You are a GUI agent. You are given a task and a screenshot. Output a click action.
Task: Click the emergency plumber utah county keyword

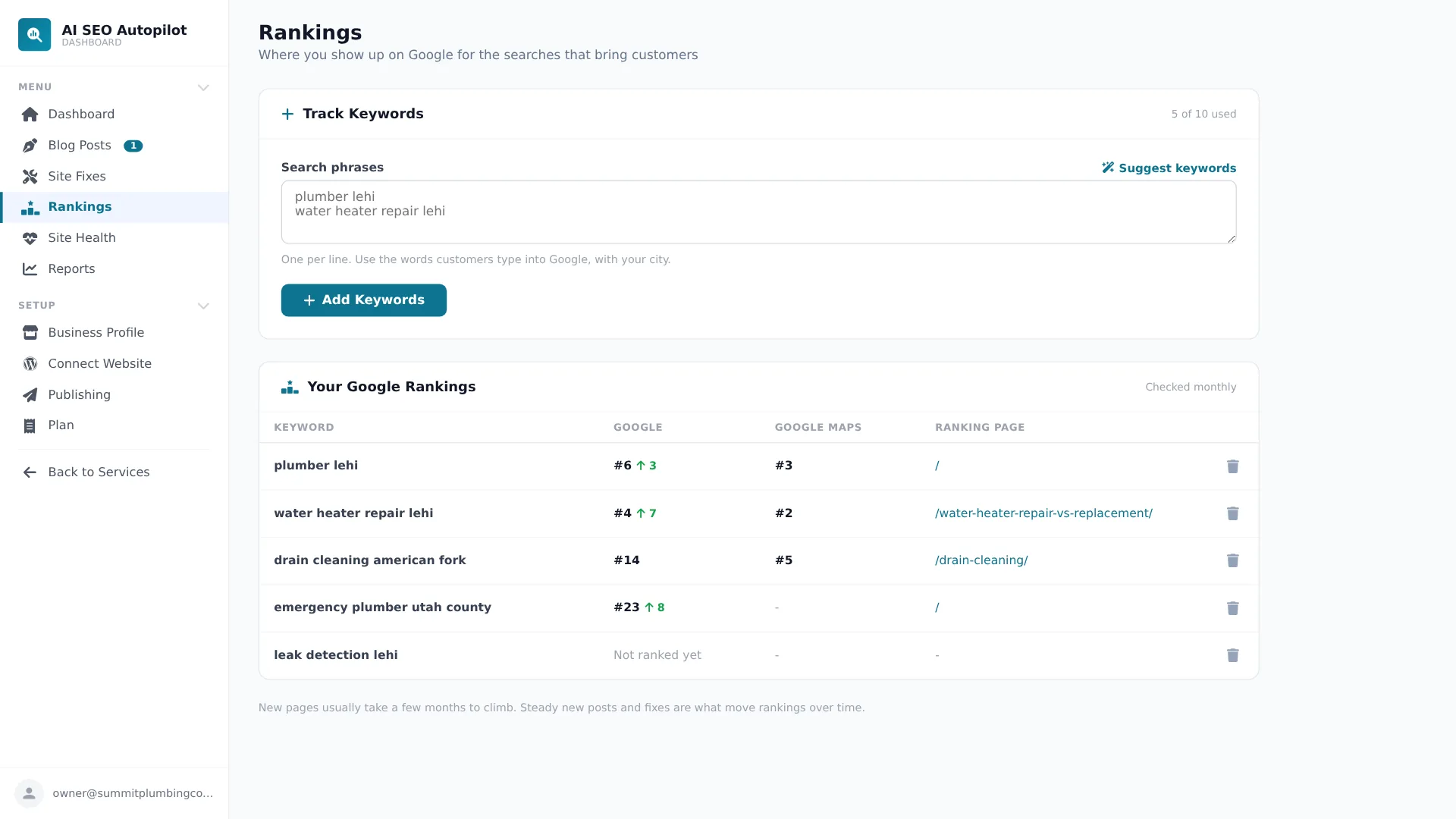click(x=382, y=607)
